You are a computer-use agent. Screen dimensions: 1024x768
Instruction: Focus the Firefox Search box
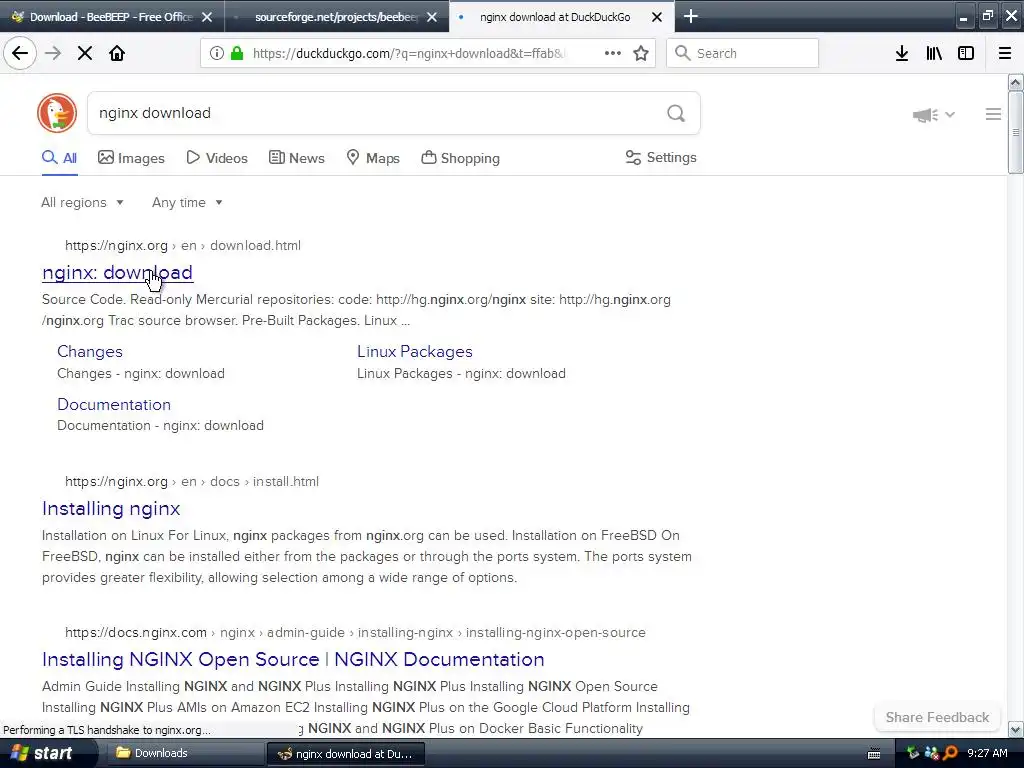743,53
